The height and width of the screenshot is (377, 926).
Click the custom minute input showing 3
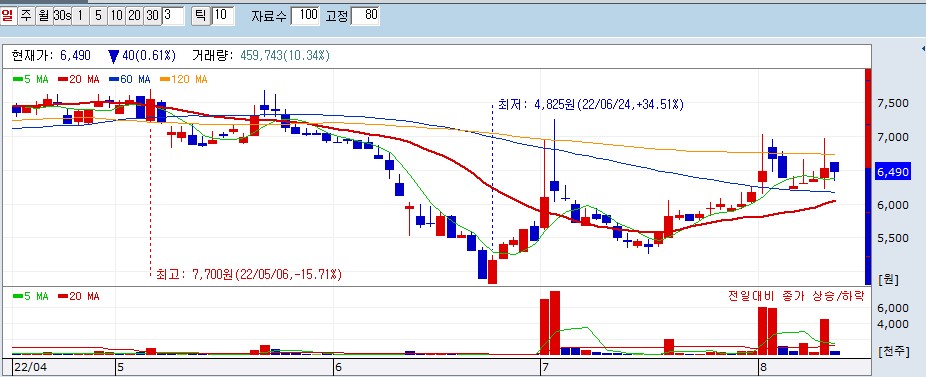click(x=173, y=15)
